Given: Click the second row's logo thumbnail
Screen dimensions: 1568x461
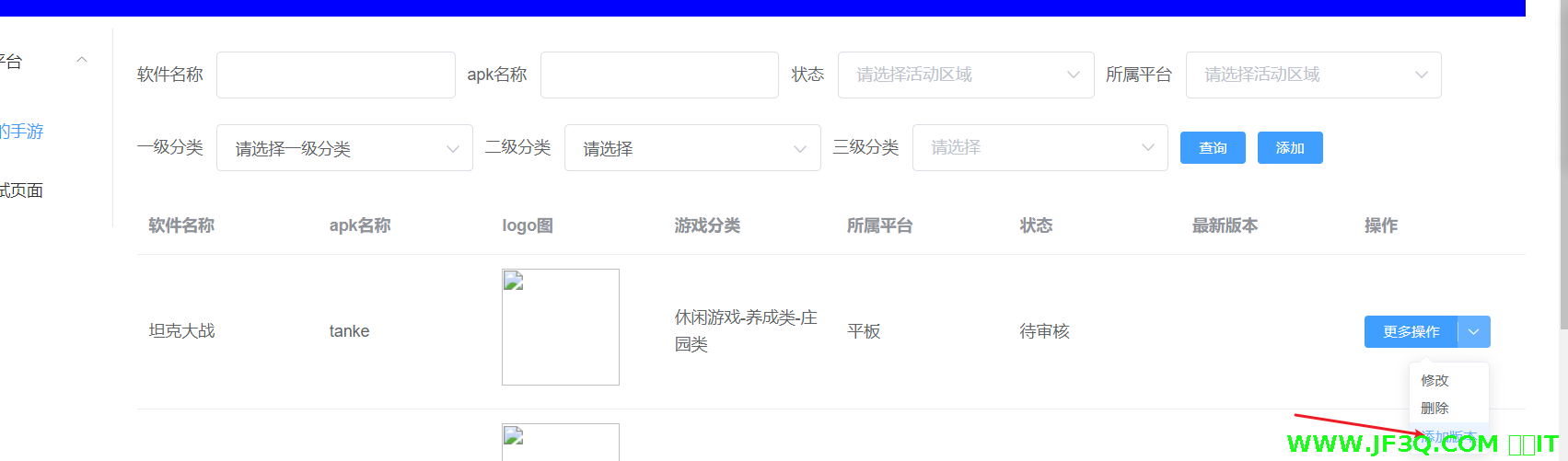Looking at the screenshot, I should [560, 442].
